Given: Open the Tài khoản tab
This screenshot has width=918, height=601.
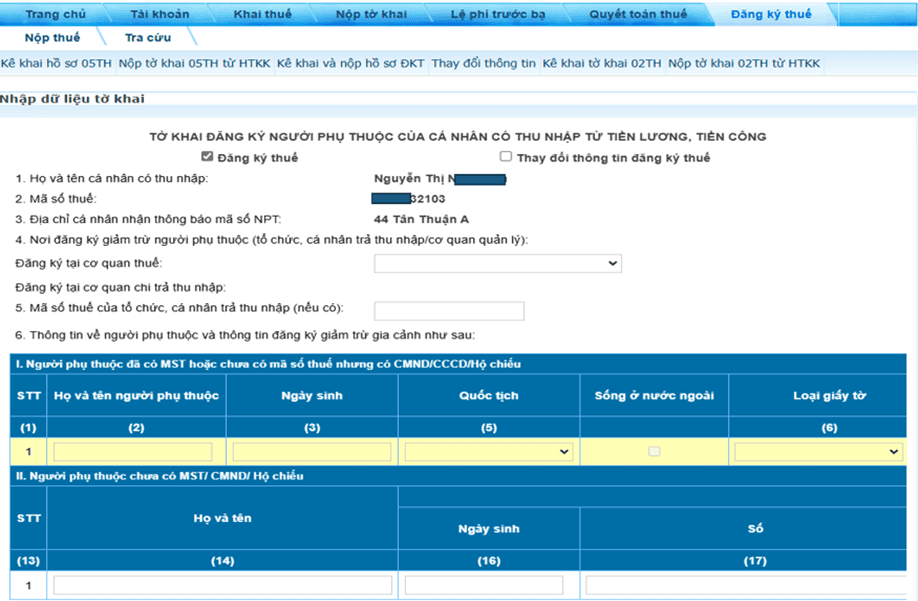Looking at the screenshot, I should pos(159,15).
